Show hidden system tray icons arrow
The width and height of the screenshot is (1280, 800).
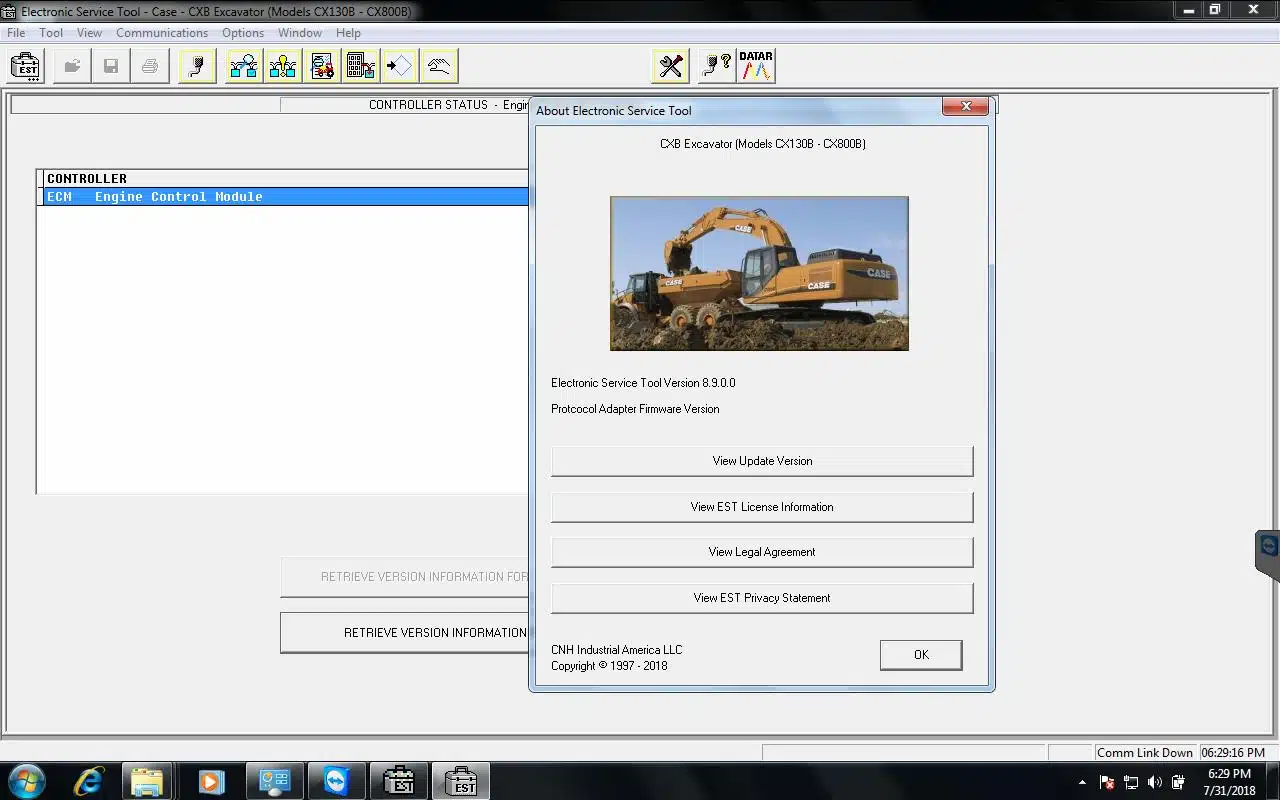pyautogui.click(x=1082, y=782)
